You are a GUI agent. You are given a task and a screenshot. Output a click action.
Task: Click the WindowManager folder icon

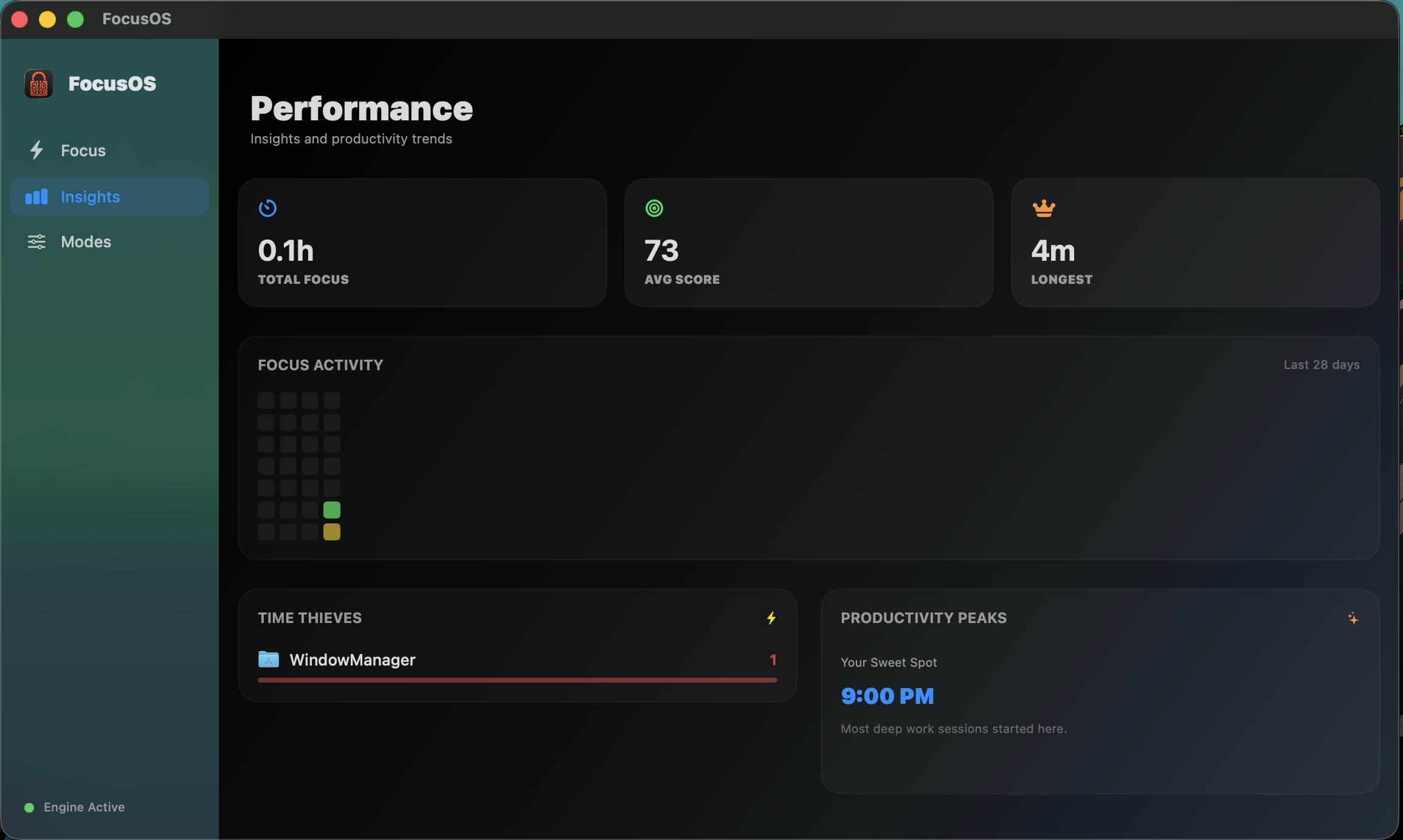pos(269,659)
